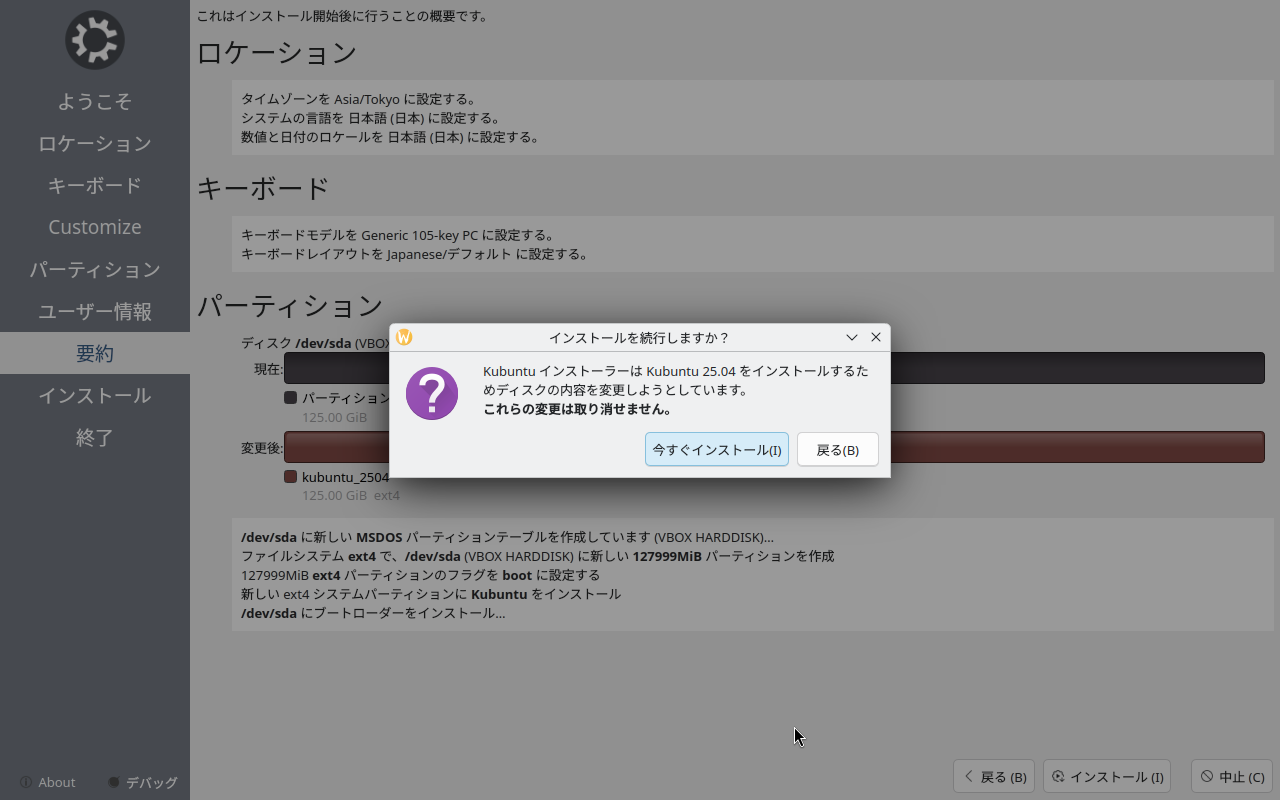Click the Japanese/デフォルト keyboard layout line
1280x800 pixels.
(415, 254)
